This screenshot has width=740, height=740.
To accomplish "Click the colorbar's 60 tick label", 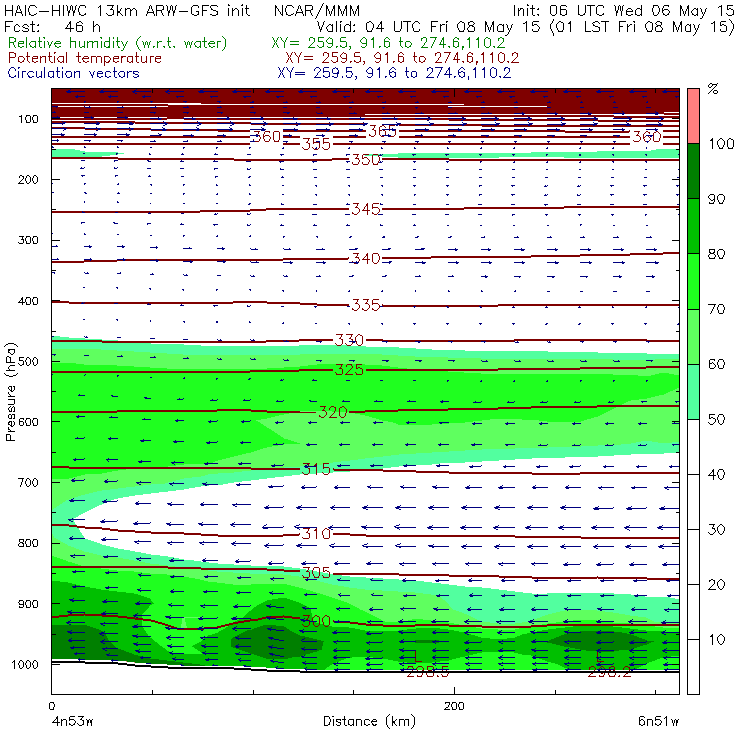I will pyautogui.click(x=716, y=364).
